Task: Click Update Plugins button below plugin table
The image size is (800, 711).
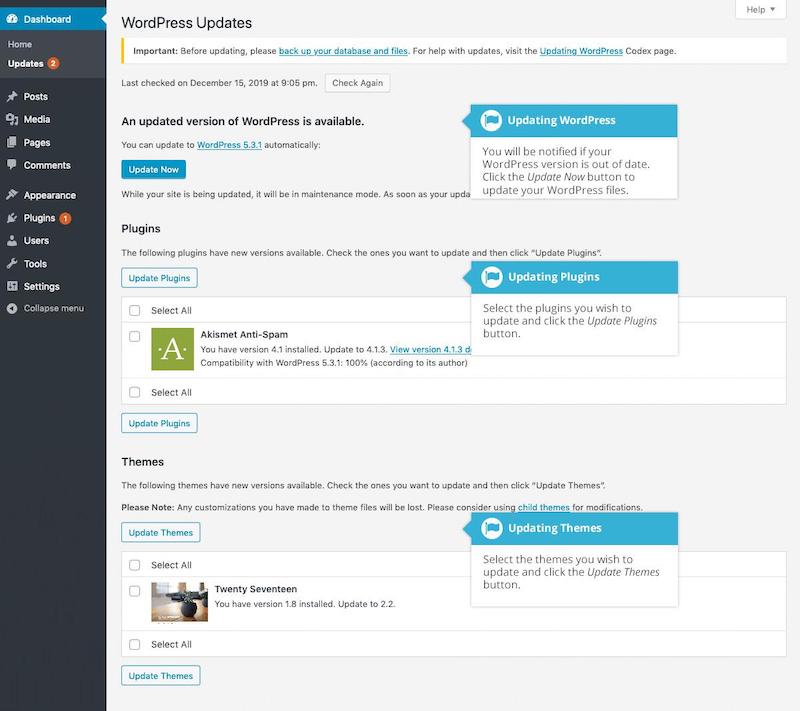Action: (x=159, y=423)
